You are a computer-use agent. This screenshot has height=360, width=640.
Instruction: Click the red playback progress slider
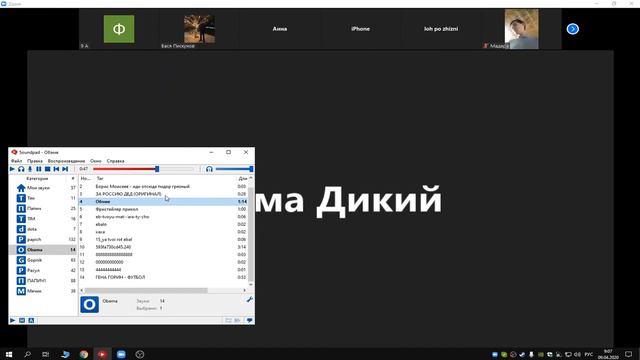(143, 169)
